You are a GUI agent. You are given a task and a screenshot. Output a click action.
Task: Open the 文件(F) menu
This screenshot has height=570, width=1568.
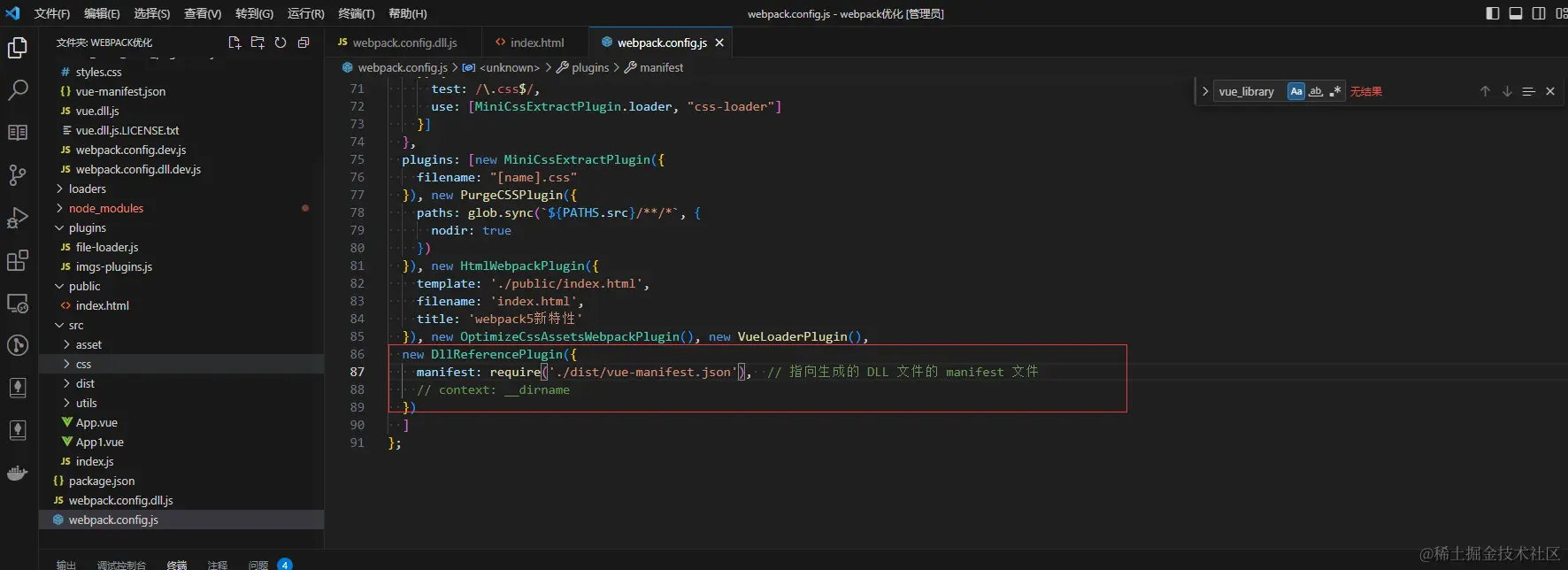tap(52, 13)
